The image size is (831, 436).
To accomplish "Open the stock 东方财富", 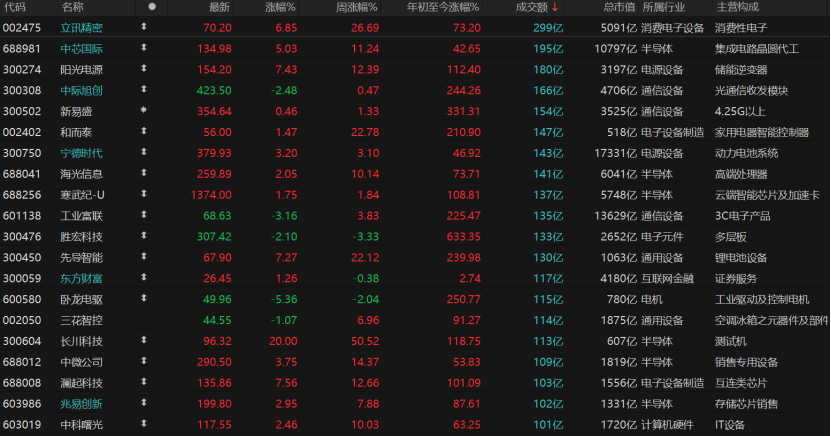I will pyautogui.click(x=81, y=279).
